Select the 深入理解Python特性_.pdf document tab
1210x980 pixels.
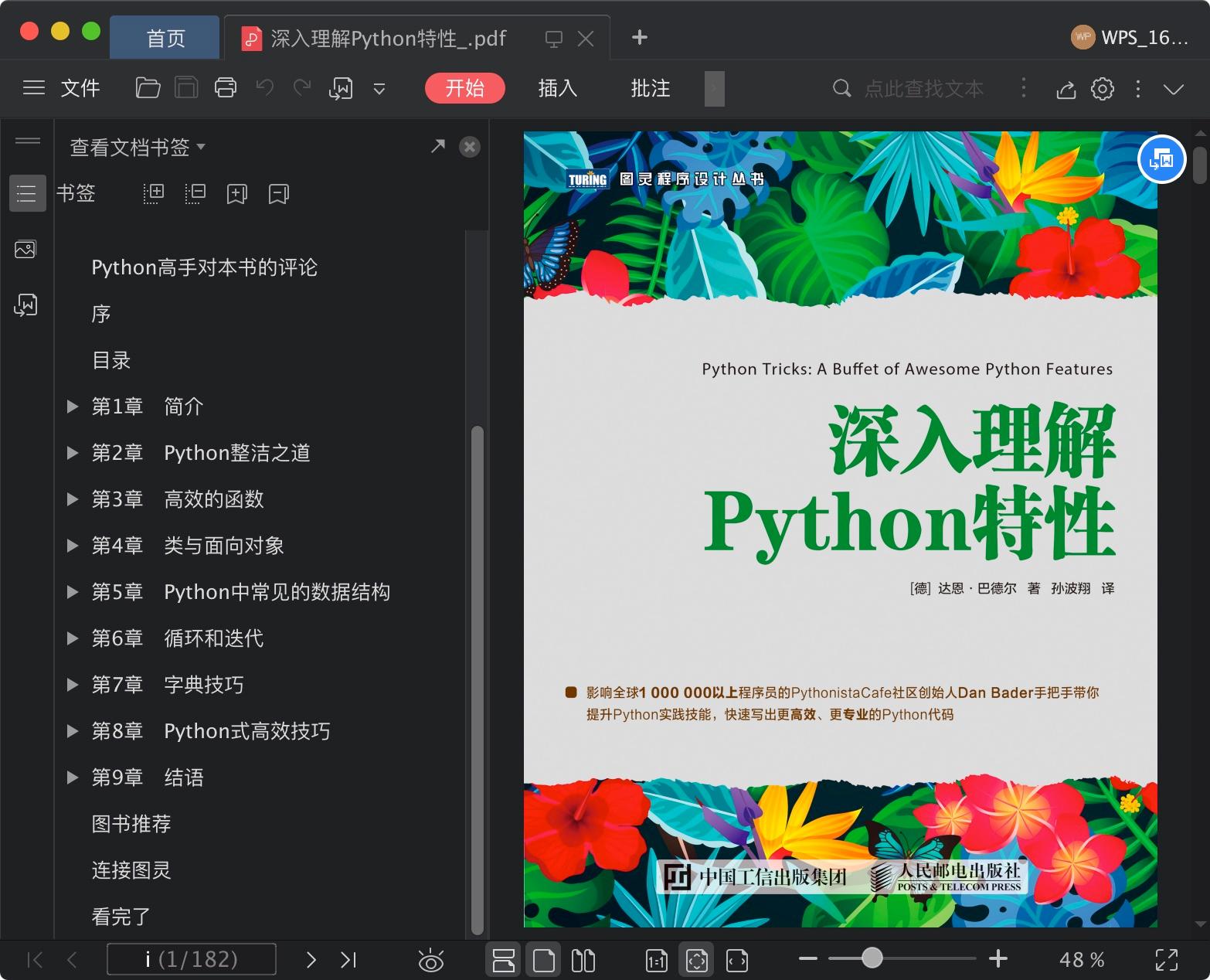389,39
